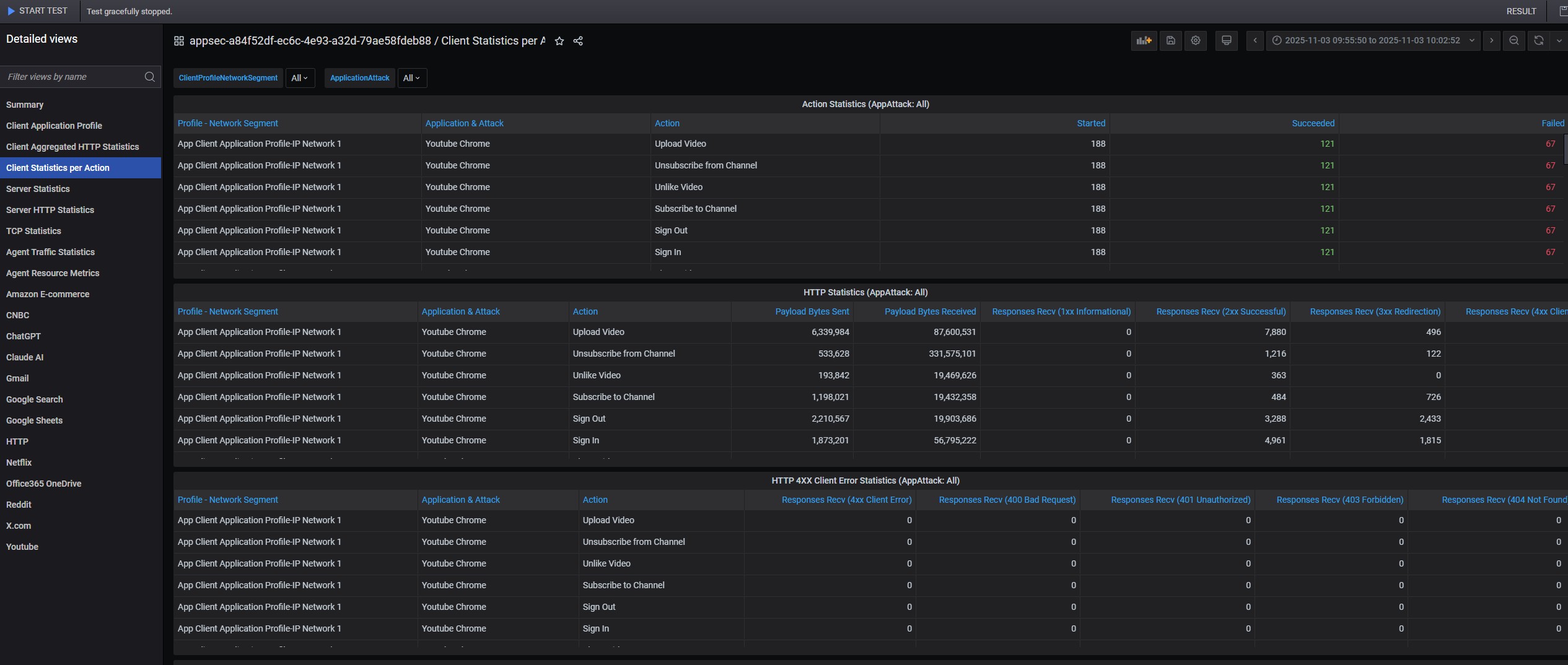Click the Add panel icon
The width and height of the screenshot is (1568, 665).
coord(1144,41)
